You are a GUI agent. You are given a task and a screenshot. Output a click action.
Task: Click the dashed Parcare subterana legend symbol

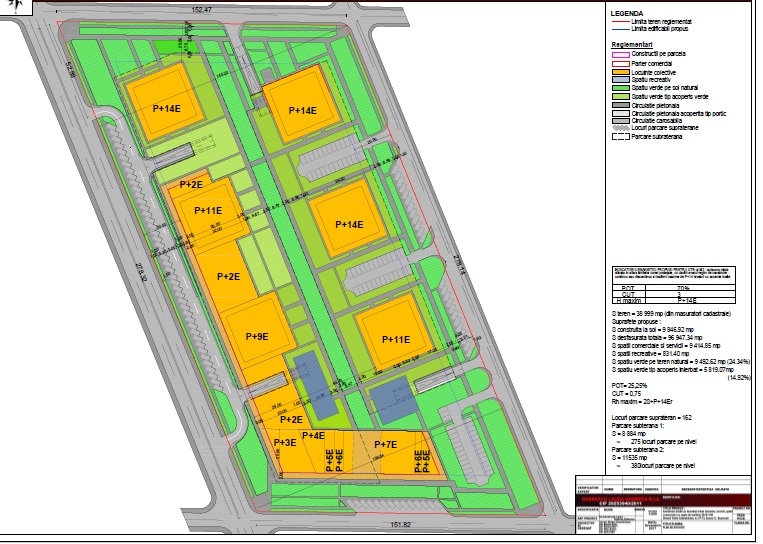tap(619, 137)
